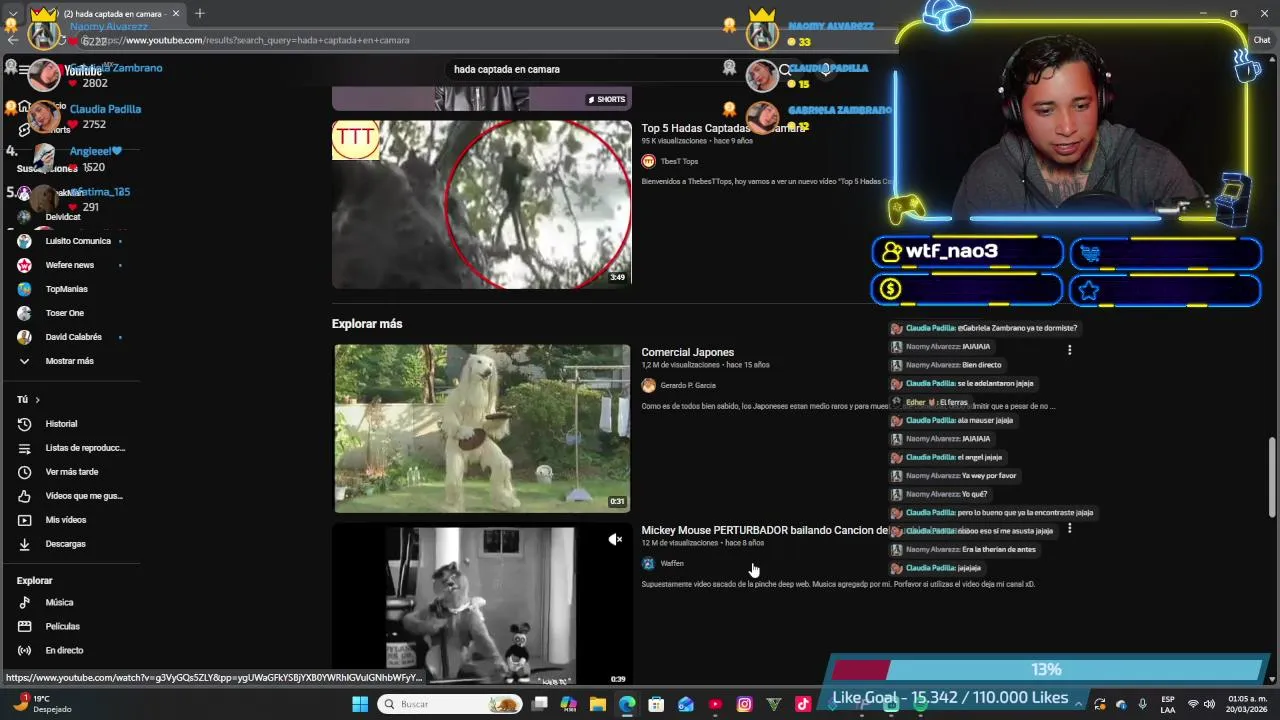Open three-dot menu beside noooo eso message
Viewport: 1280px width, 720px height.
coord(1069,528)
